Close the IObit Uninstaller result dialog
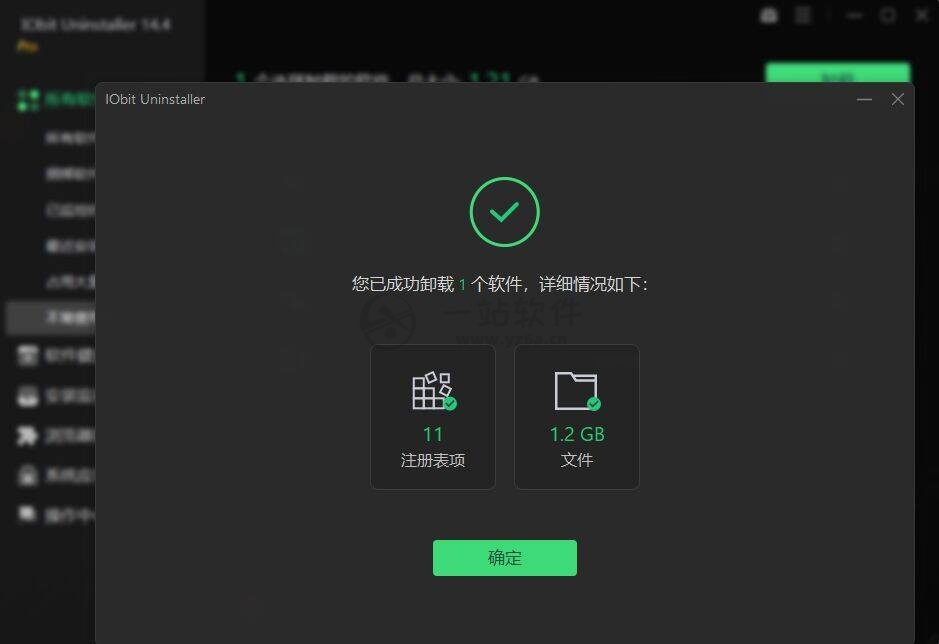 897,99
